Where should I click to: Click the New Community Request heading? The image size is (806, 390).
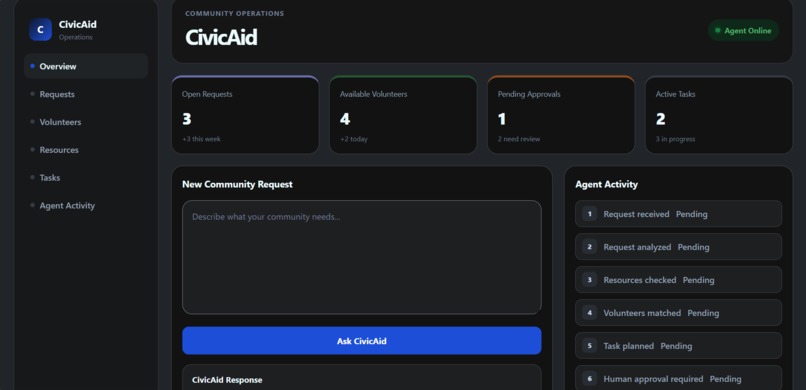click(x=237, y=184)
